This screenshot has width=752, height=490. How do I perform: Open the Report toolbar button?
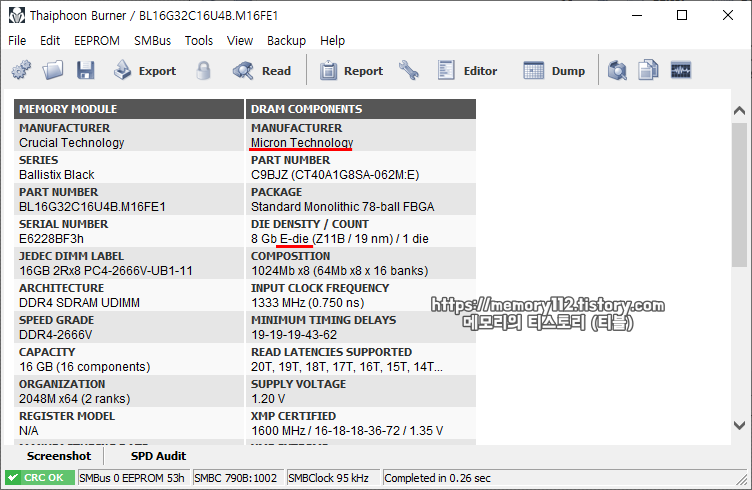click(x=351, y=70)
